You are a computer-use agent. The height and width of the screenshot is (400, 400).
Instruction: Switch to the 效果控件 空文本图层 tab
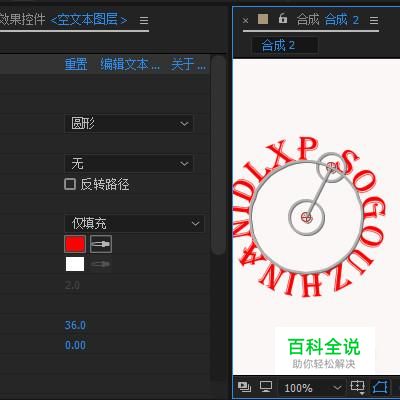point(63,20)
